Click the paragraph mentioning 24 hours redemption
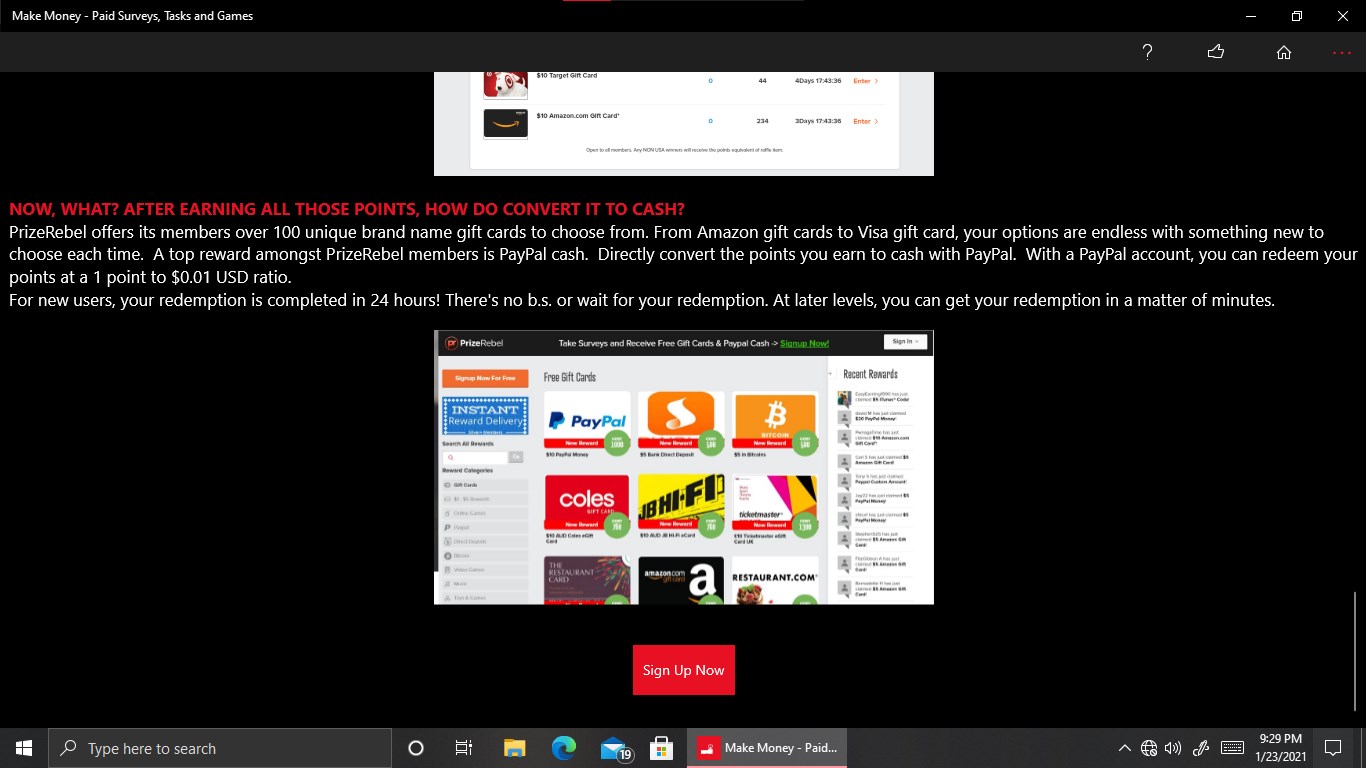The image size is (1366, 768). [x=642, y=300]
